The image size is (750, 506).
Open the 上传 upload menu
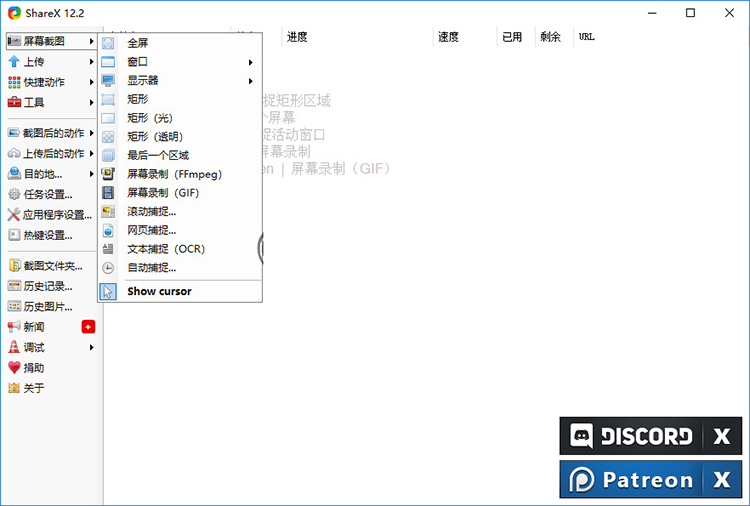tap(34, 62)
